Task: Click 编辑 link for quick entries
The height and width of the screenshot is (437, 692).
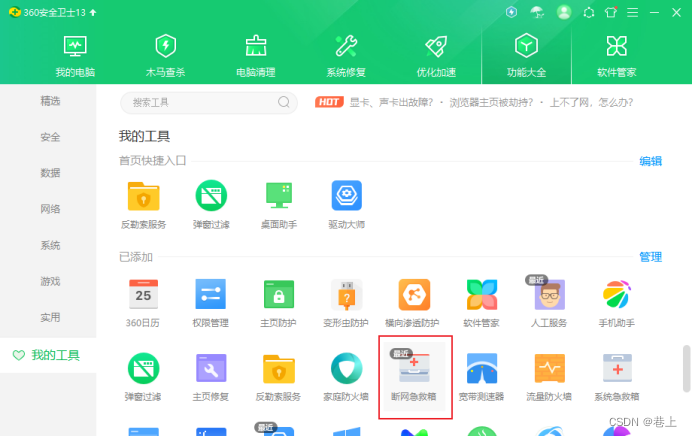Action: [x=651, y=161]
